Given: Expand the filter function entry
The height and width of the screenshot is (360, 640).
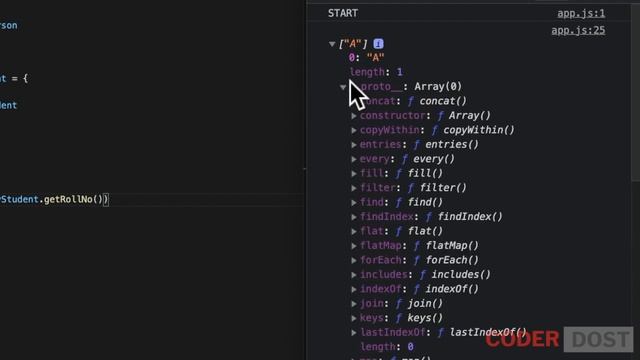Looking at the screenshot, I should (354, 188).
